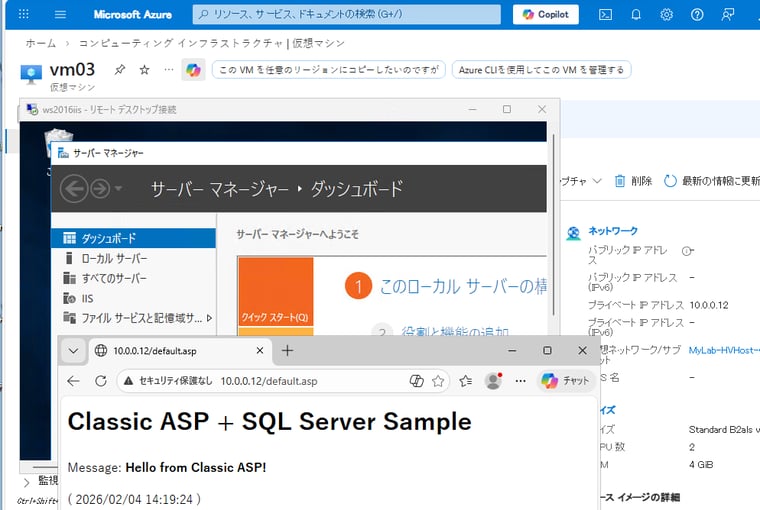Viewport: 760px width, 510px height.
Task: Expand the ファイル サービス submenu arrow
Action: 209,318
